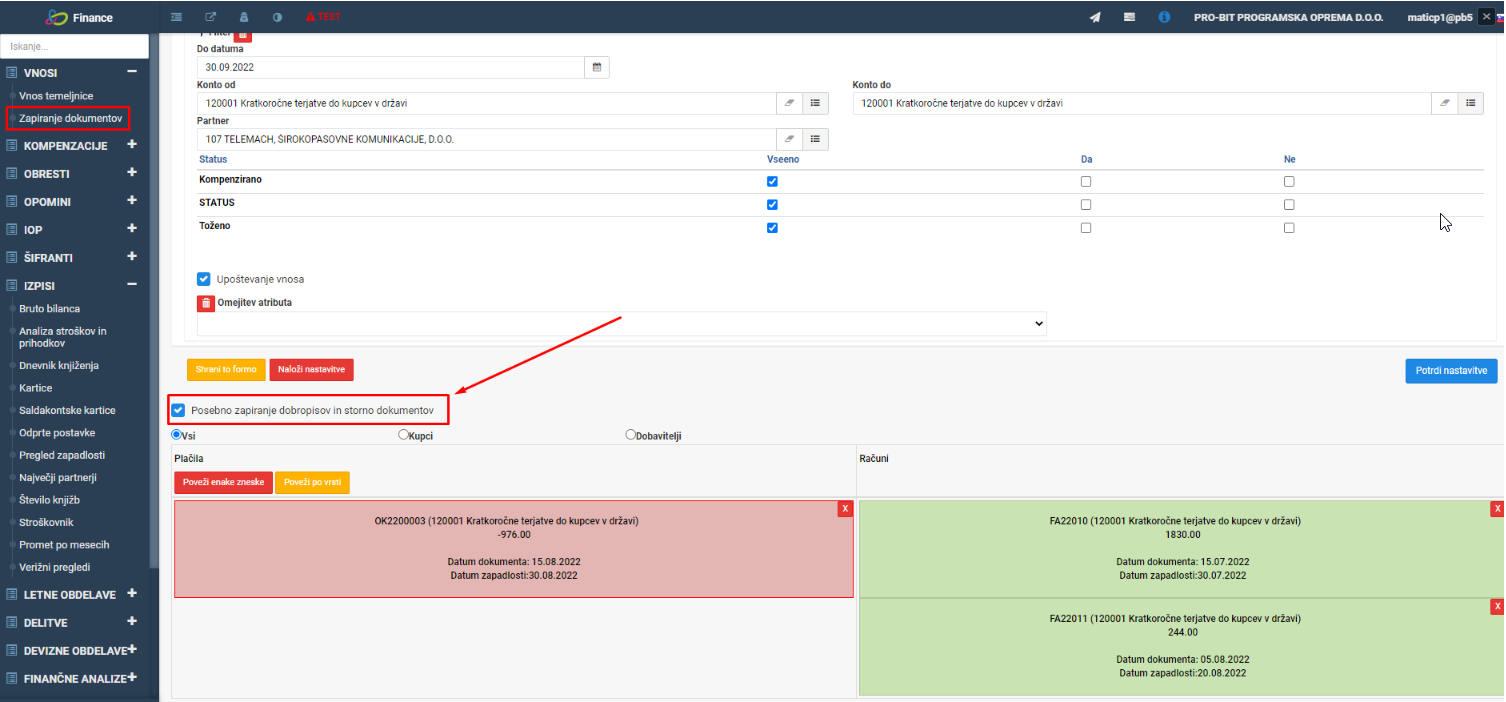The width and height of the screenshot is (1506, 702).
Task: Open the card icon next to paper plane
Action: pos(1129,17)
